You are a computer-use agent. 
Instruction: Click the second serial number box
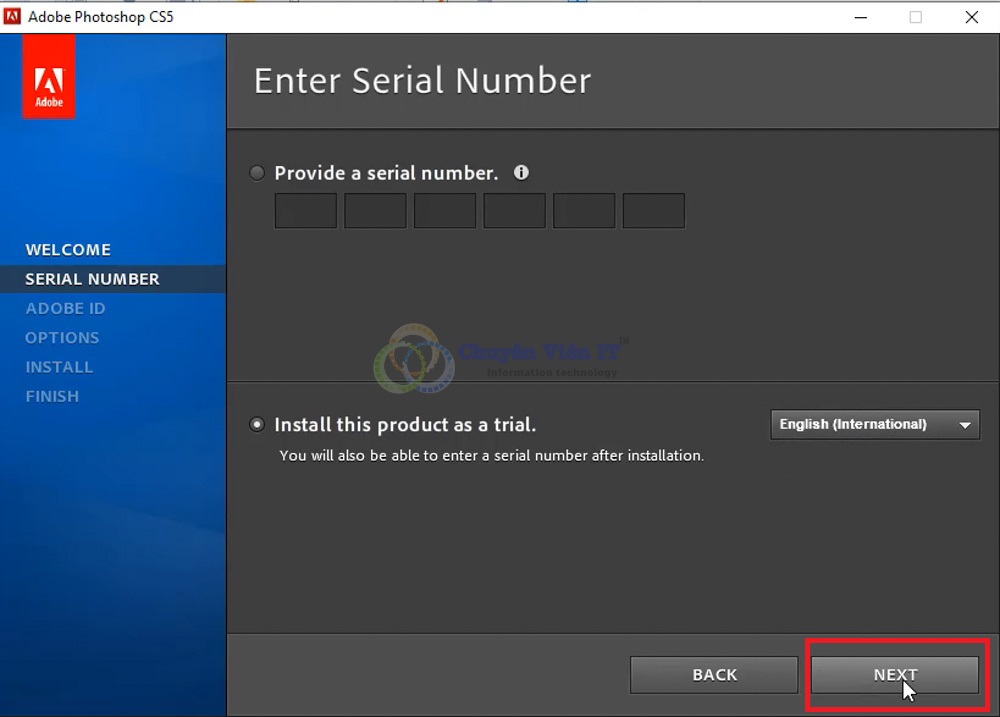click(x=375, y=211)
